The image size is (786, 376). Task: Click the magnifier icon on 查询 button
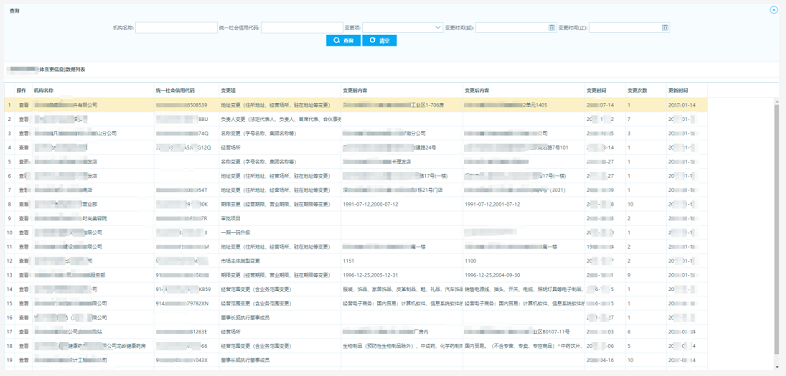(336, 41)
